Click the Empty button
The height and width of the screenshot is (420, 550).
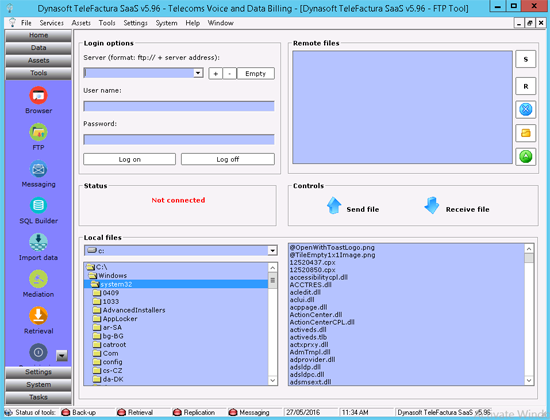click(256, 73)
